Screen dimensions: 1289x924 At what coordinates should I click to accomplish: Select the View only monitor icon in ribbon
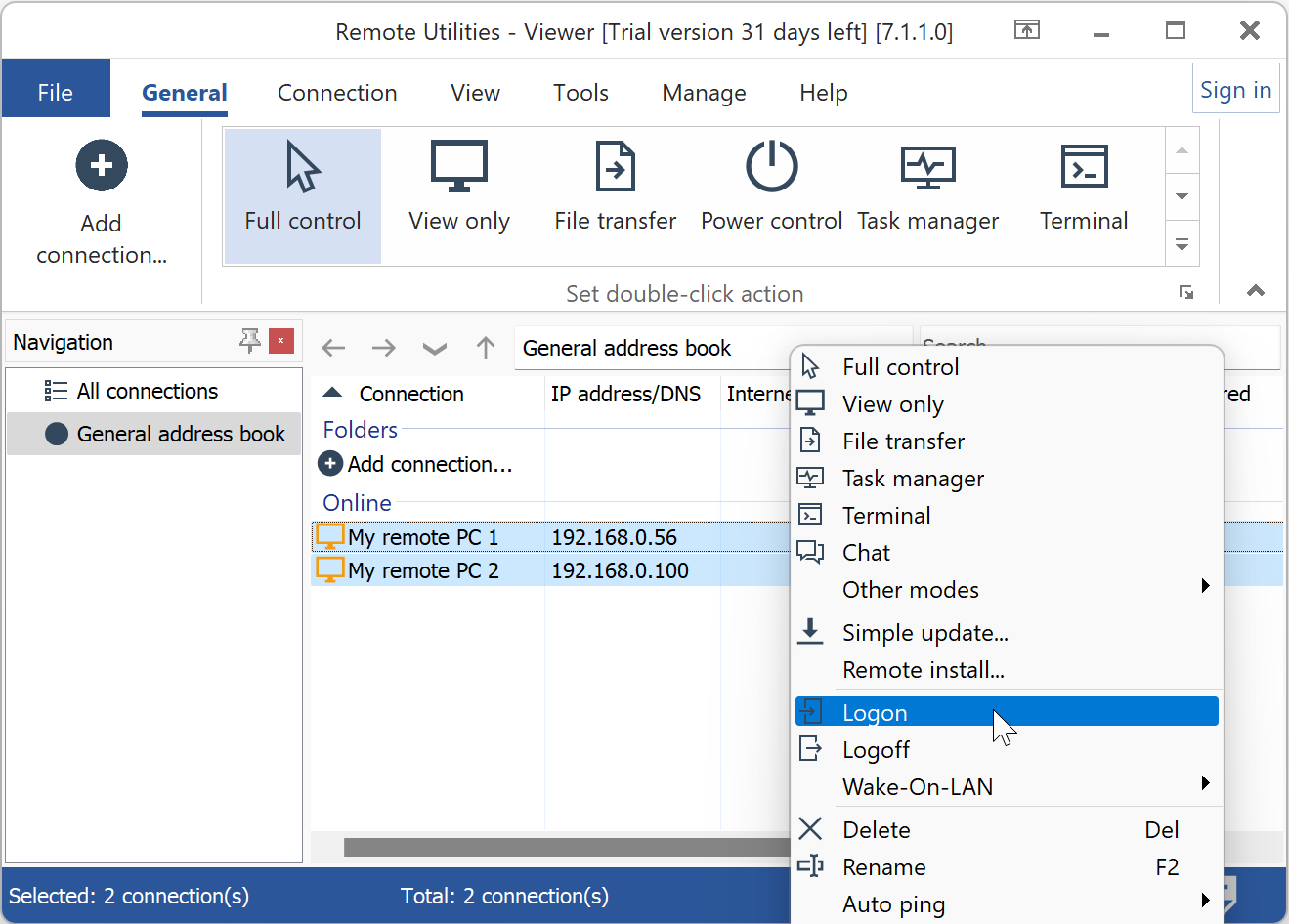pyautogui.click(x=458, y=167)
